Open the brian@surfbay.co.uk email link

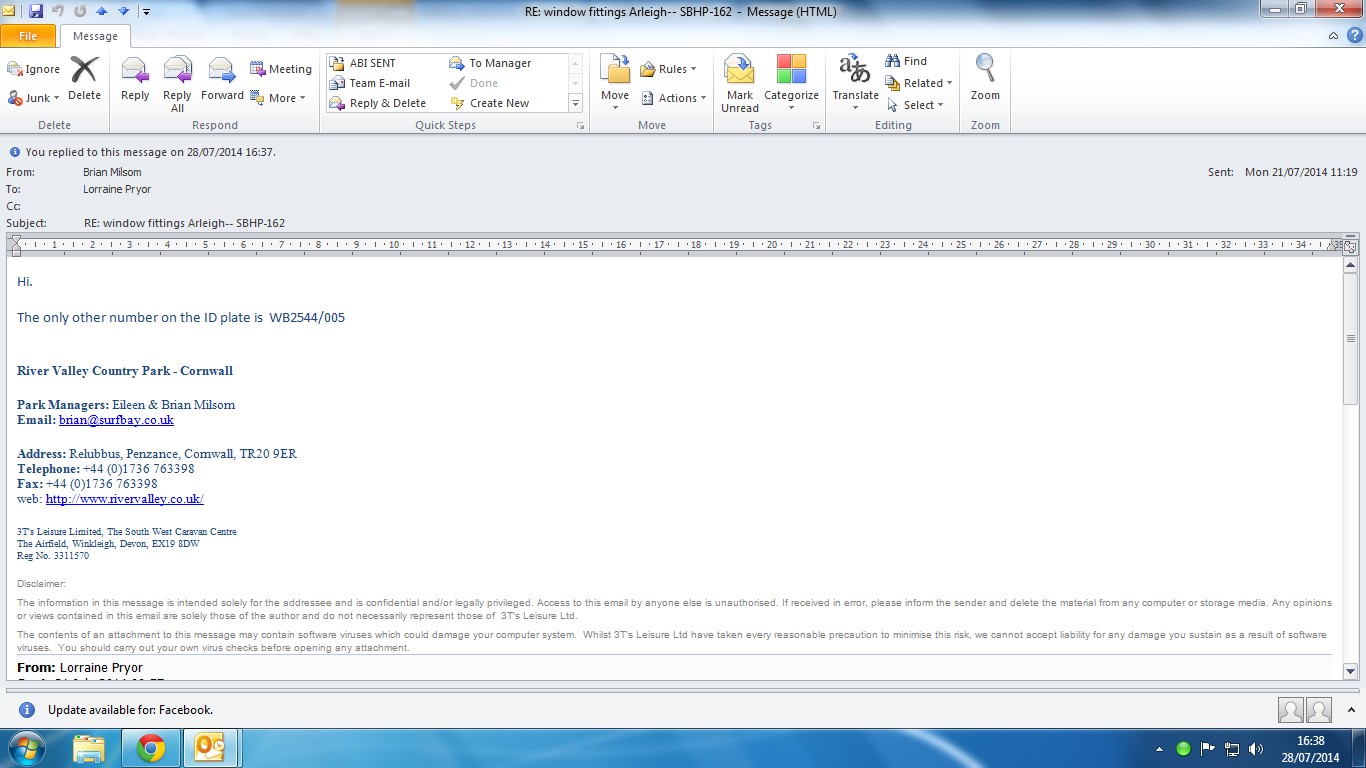[116, 420]
